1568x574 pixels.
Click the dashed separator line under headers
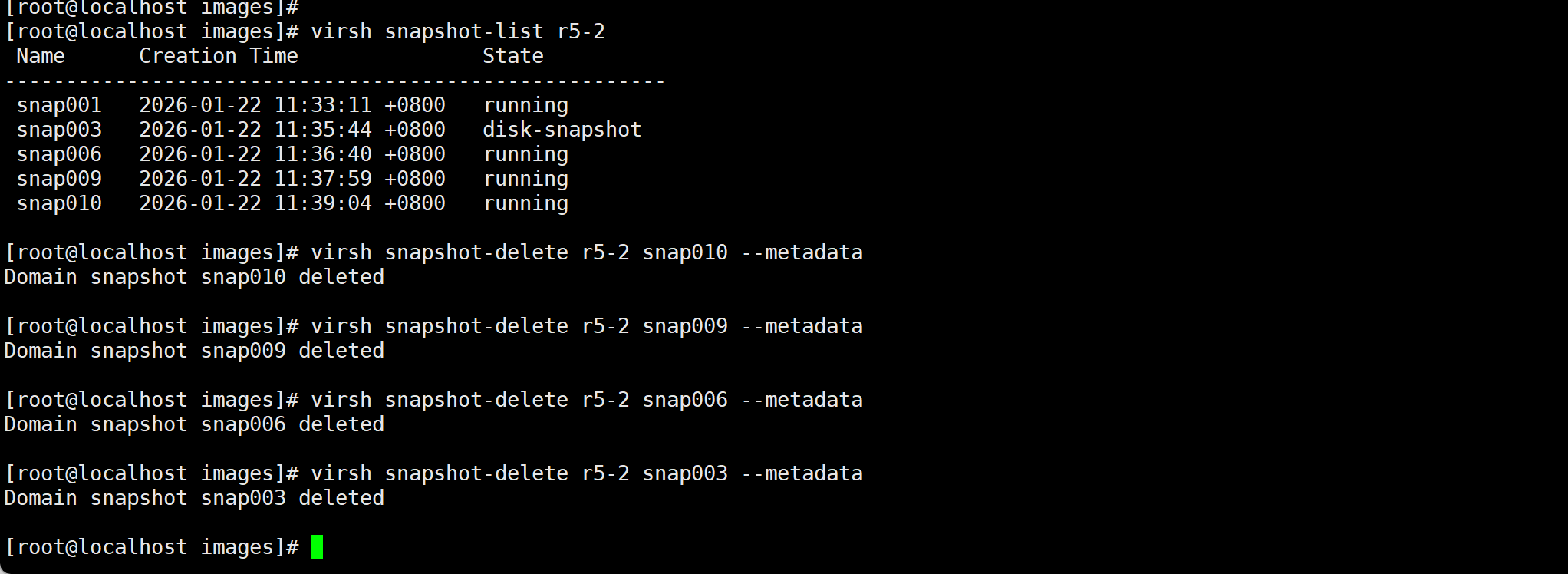point(334,81)
